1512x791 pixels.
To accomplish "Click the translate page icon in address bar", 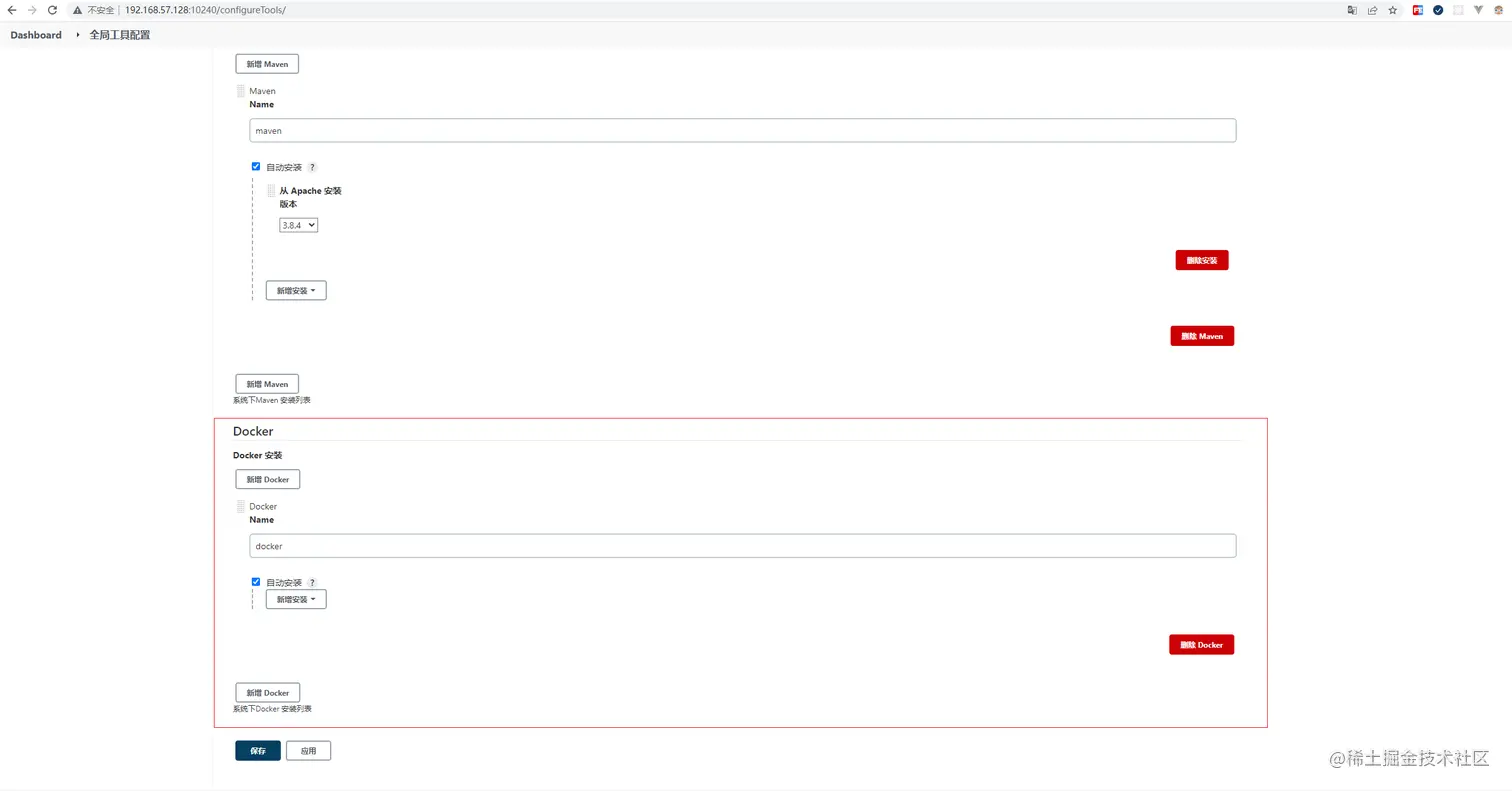I will 1352,10.
